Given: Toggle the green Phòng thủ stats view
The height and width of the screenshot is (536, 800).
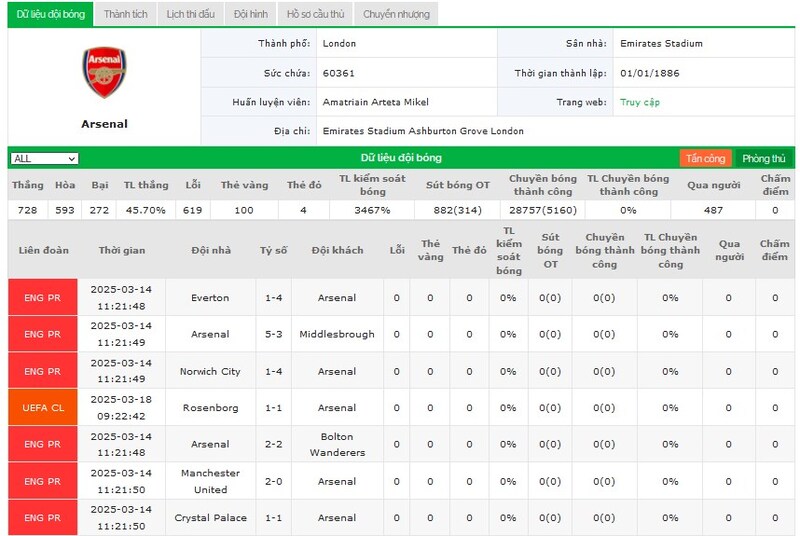Looking at the screenshot, I should (x=764, y=159).
